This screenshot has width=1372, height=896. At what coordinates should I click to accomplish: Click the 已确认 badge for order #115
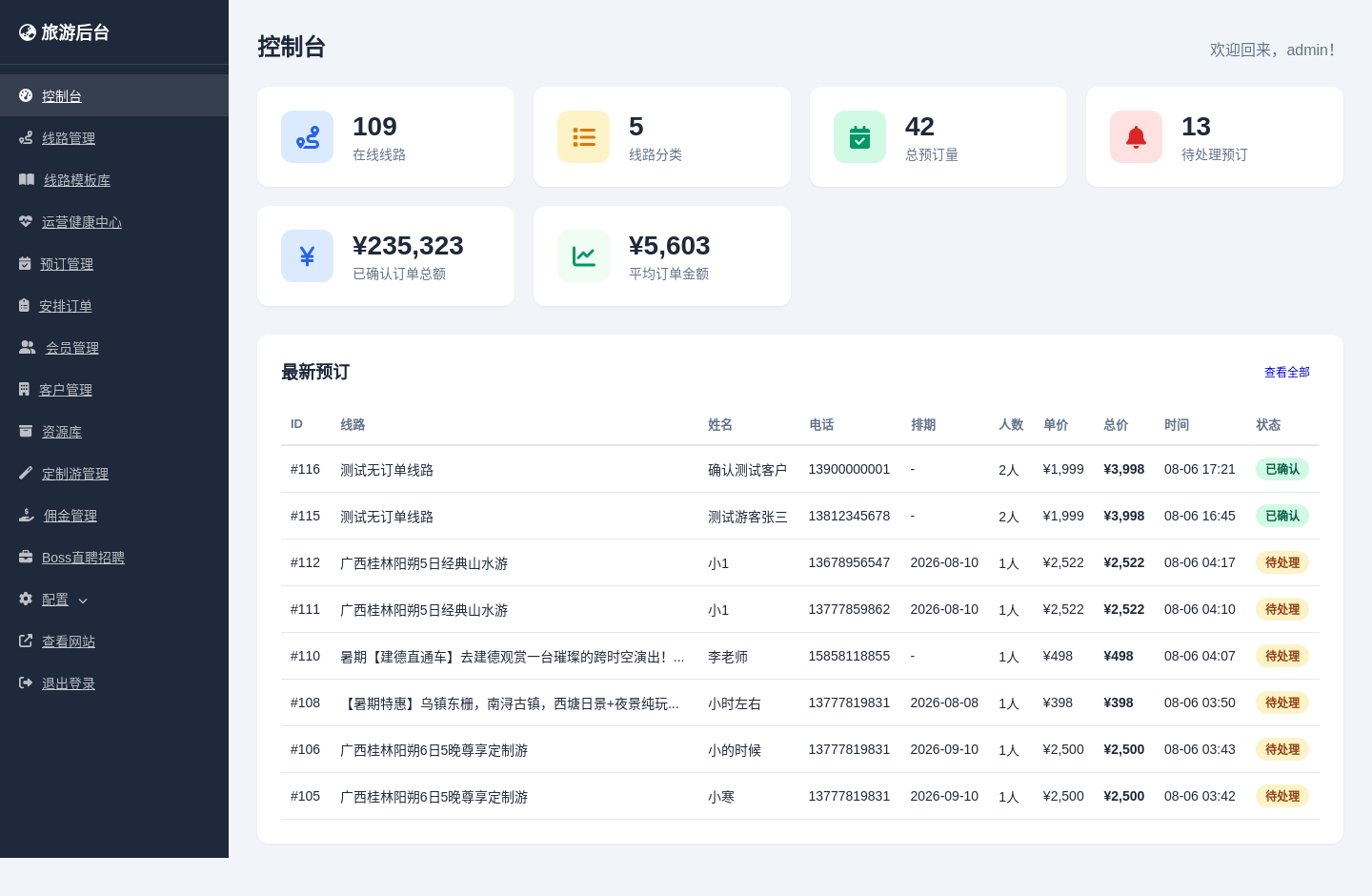tap(1282, 516)
